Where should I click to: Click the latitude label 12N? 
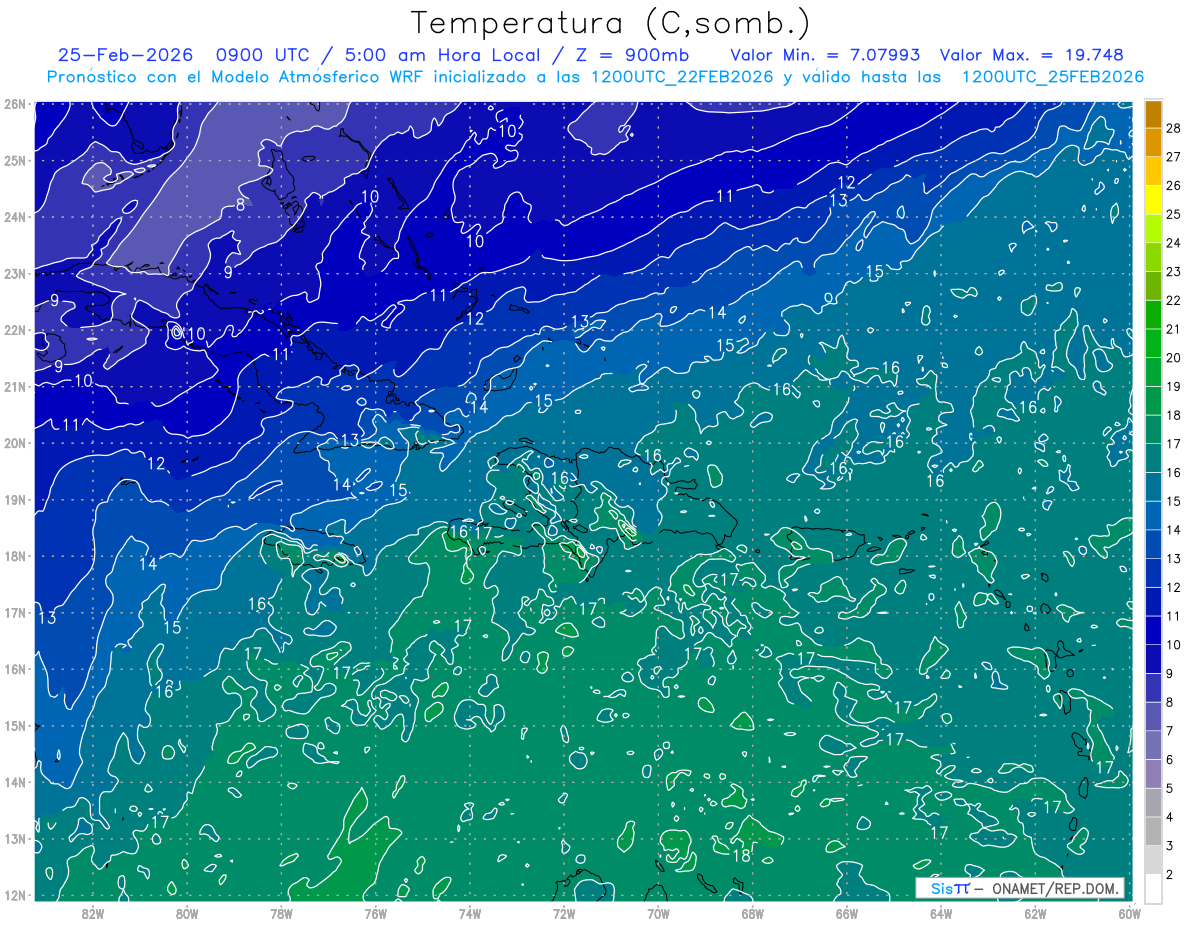[14, 895]
